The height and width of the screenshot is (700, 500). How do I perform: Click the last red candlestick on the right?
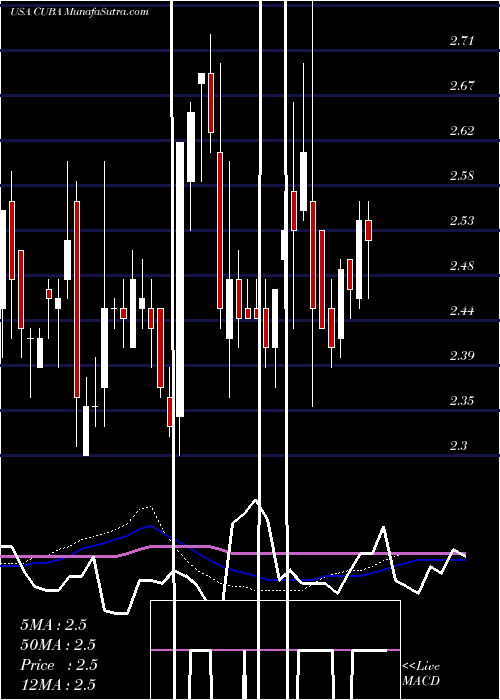368,230
